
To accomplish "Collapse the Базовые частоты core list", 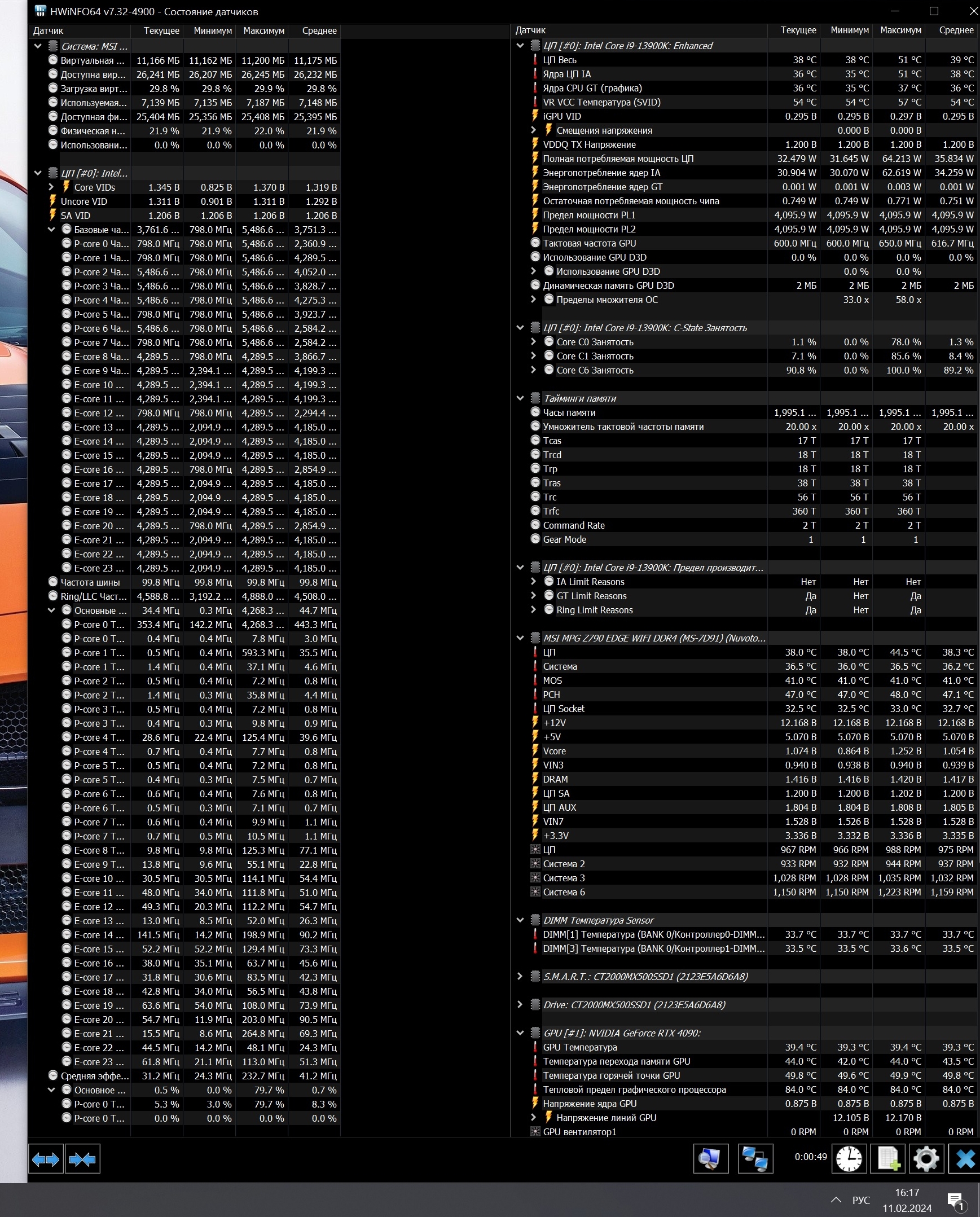I will pyautogui.click(x=51, y=230).
